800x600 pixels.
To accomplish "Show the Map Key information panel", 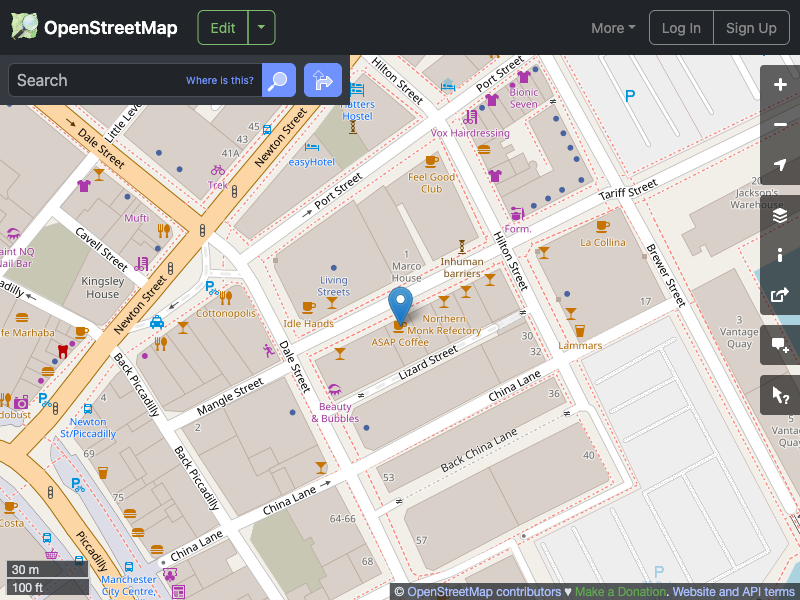I will (780, 255).
